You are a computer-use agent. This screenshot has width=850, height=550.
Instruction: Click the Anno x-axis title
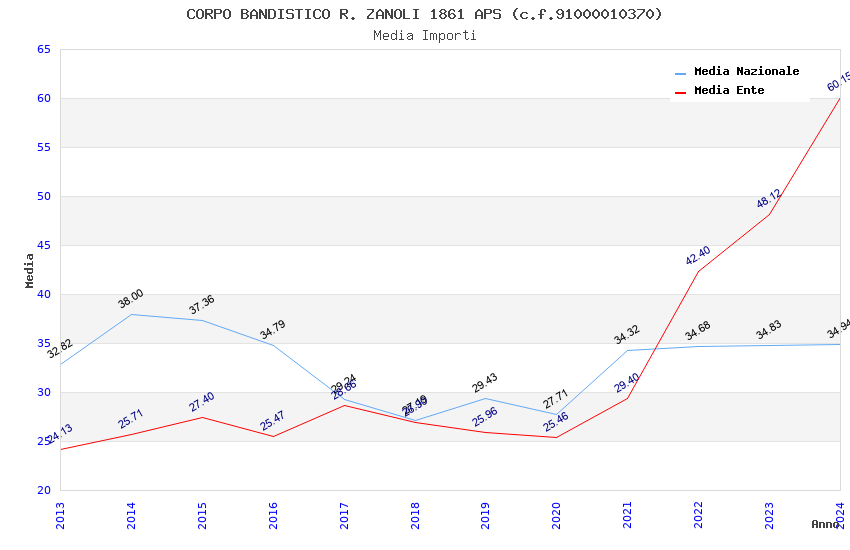[825, 524]
